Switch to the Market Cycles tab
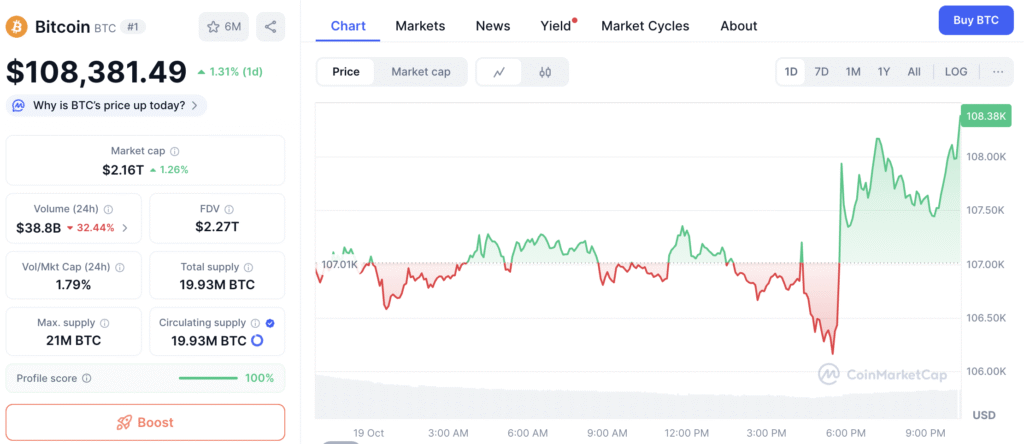Image resolution: width=1024 pixels, height=444 pixels. (x=645, y=26)
